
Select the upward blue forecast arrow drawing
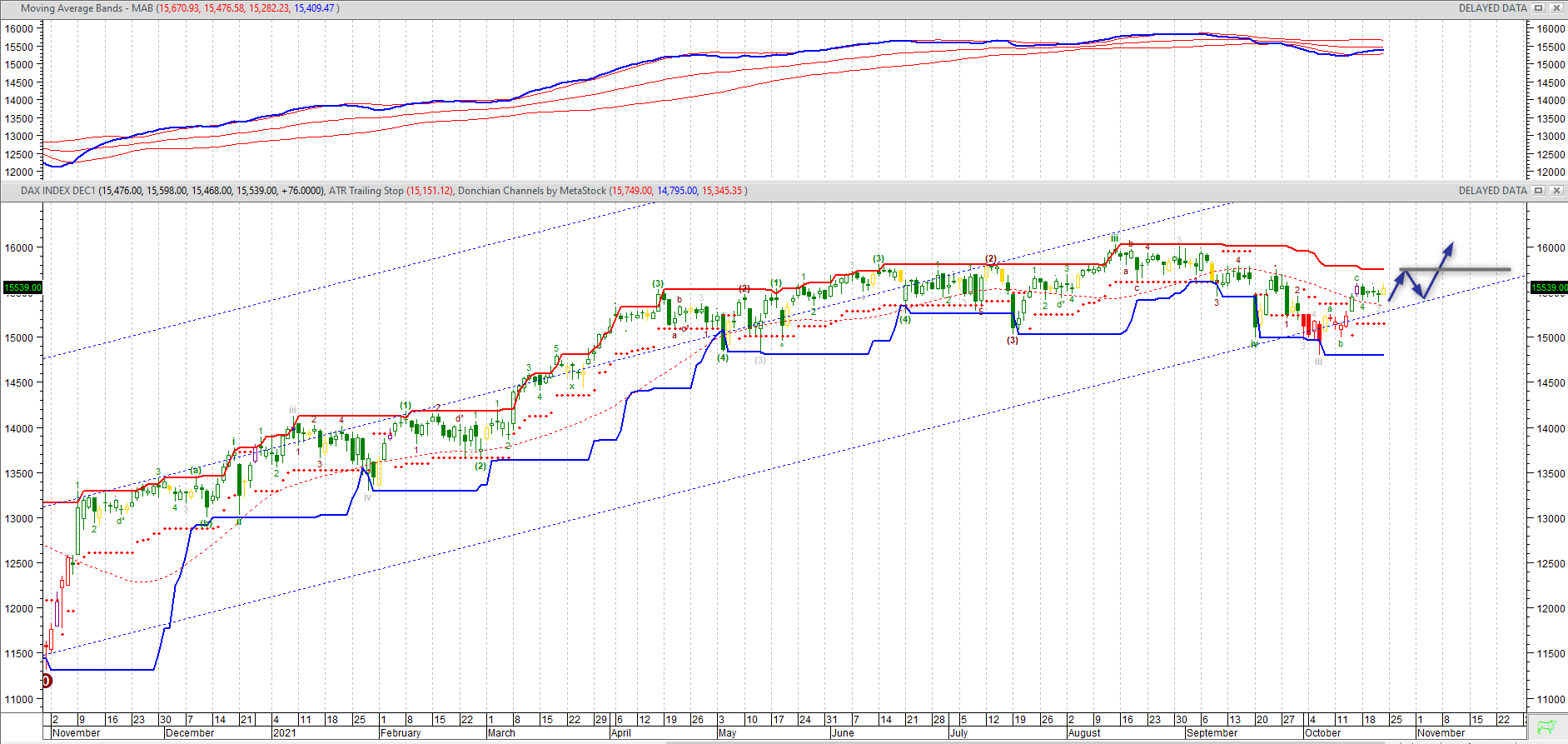(1439, 268)
